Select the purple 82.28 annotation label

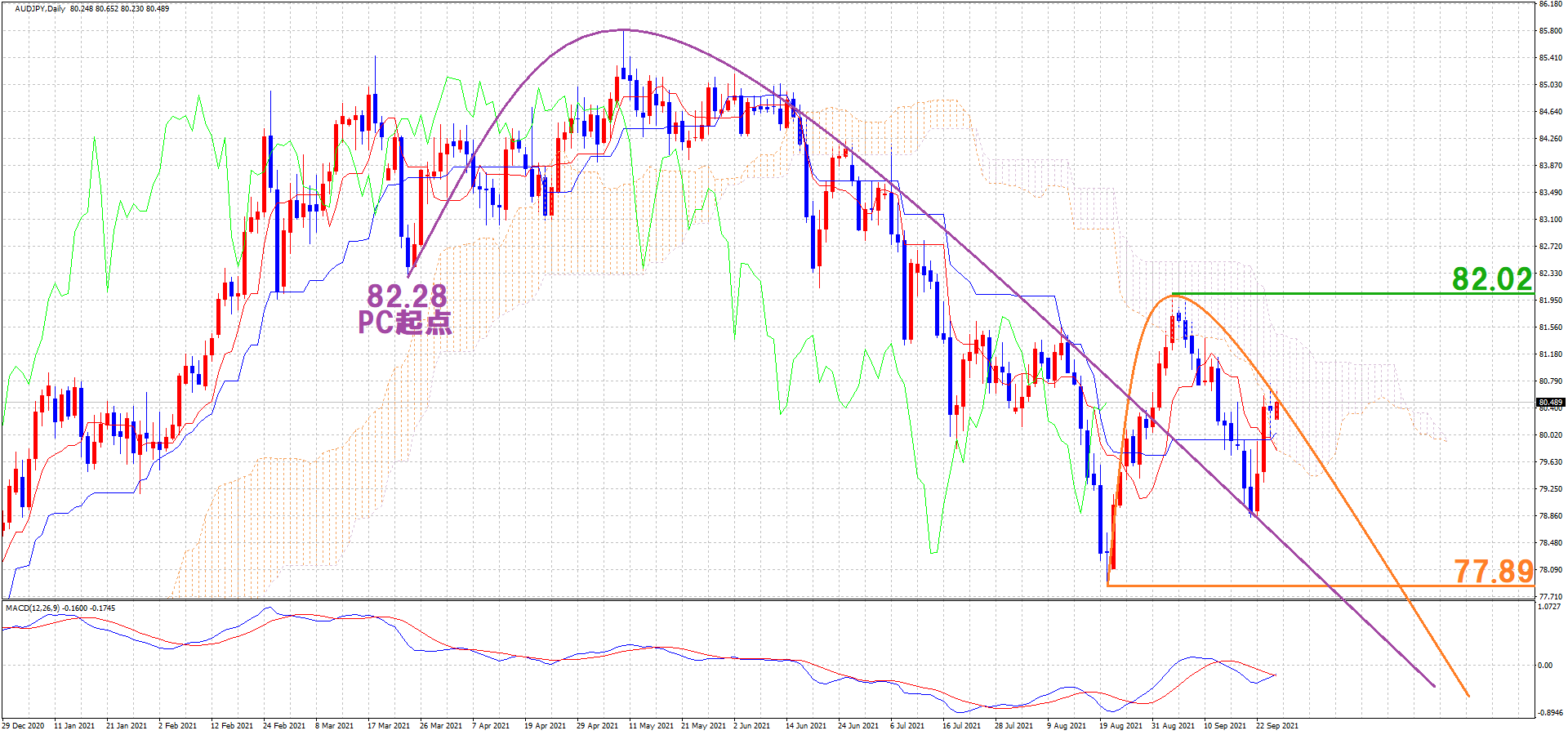[x=407, y=295]
